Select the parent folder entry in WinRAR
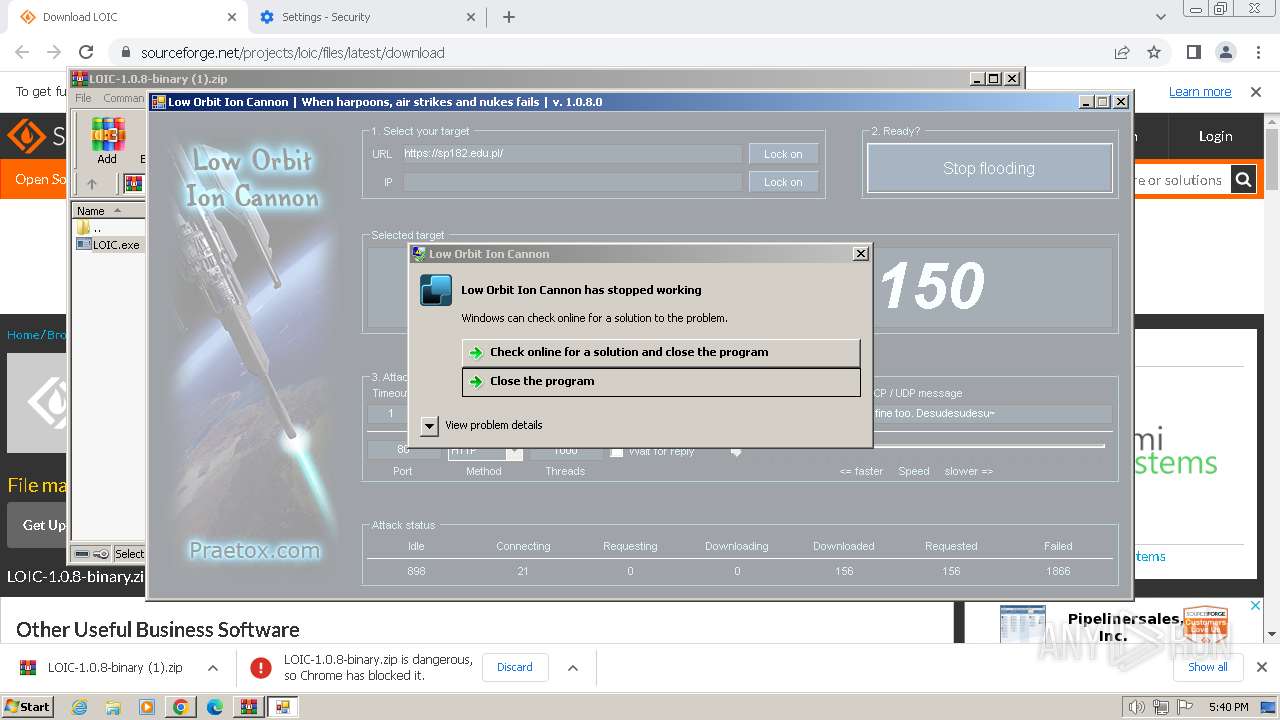This screenshot has height=720, width=1280. tap(89, 228)
